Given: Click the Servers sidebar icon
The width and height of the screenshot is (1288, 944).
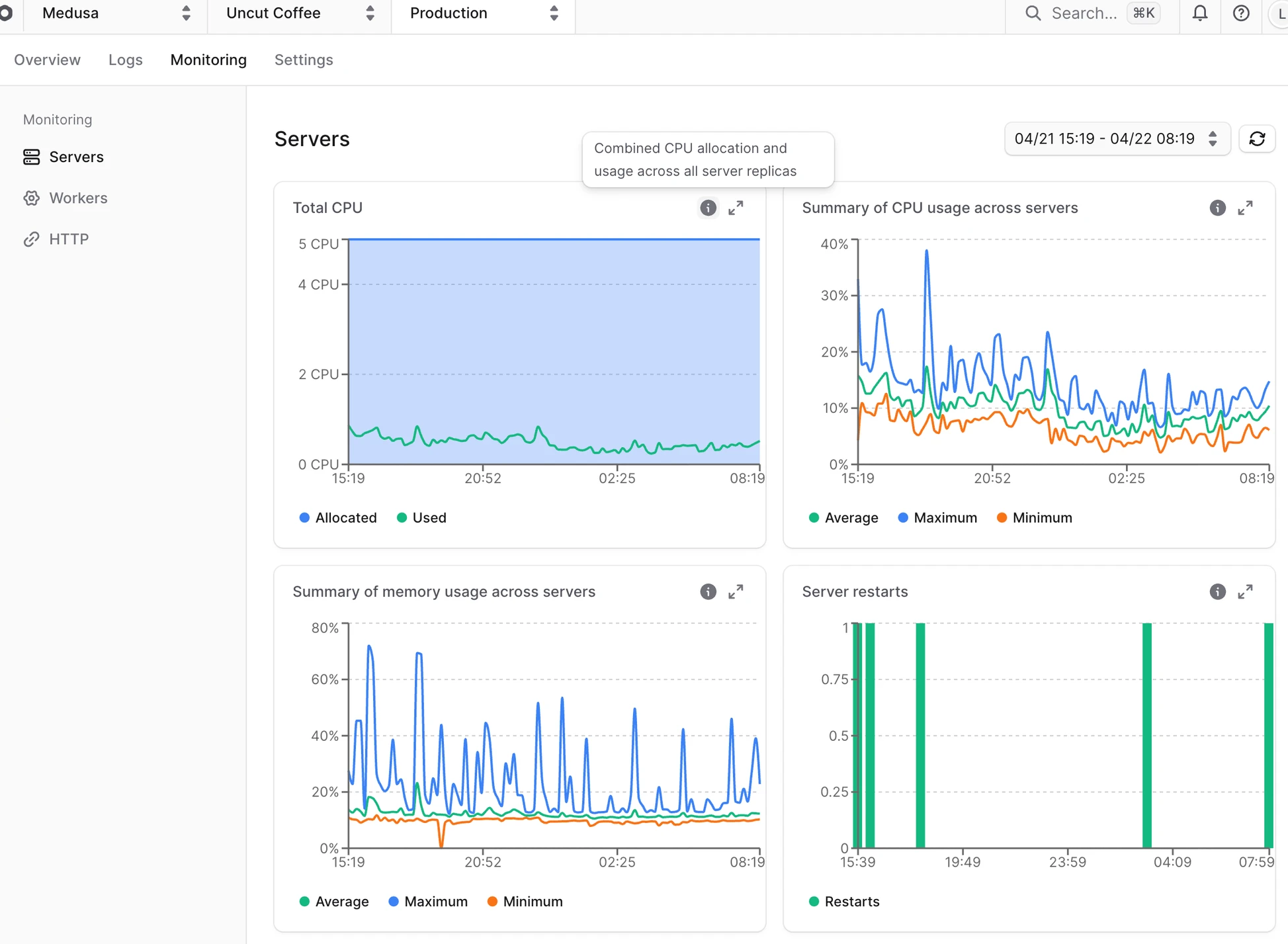Looking at the screenshot, I should click(x=31, y=157).
